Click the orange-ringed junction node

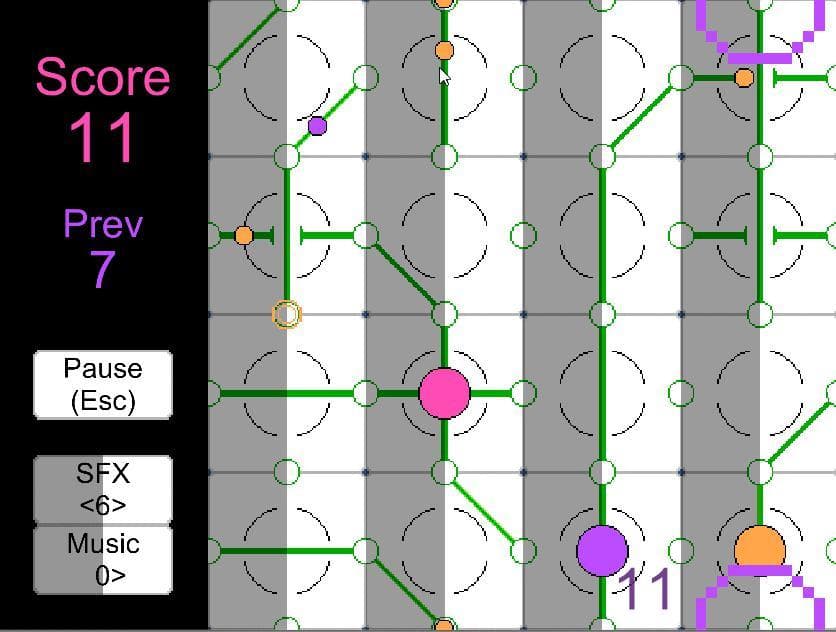pos(287,314)
